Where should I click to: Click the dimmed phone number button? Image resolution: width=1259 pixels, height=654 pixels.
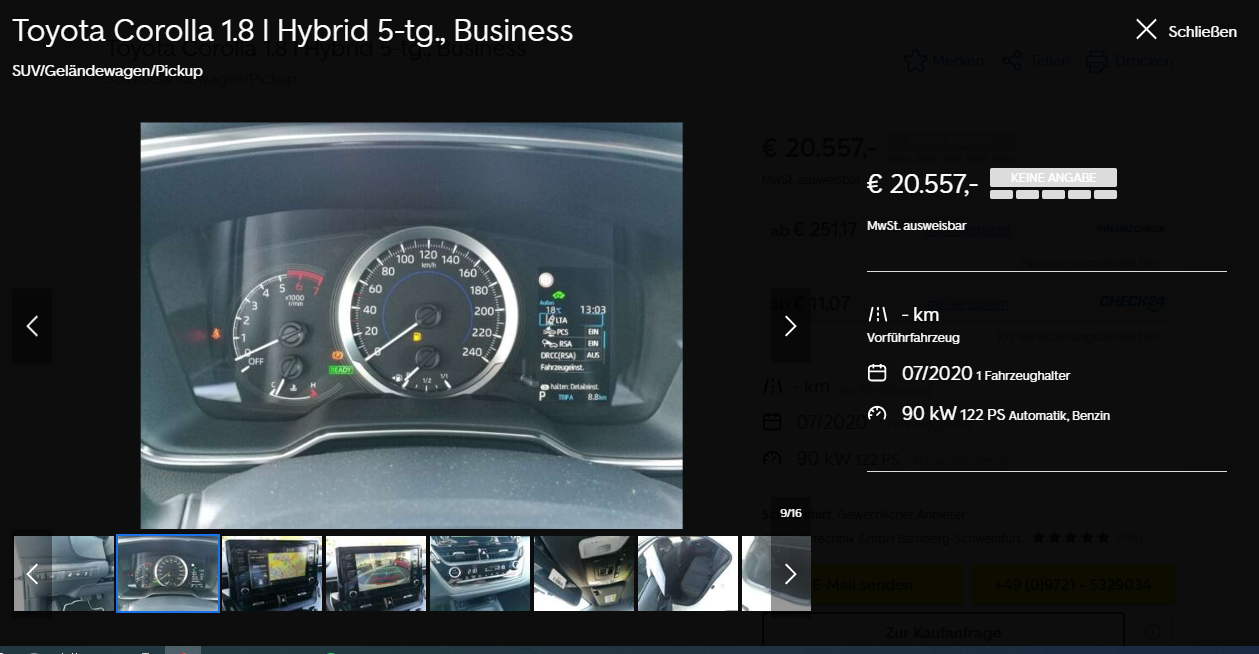1073,585
